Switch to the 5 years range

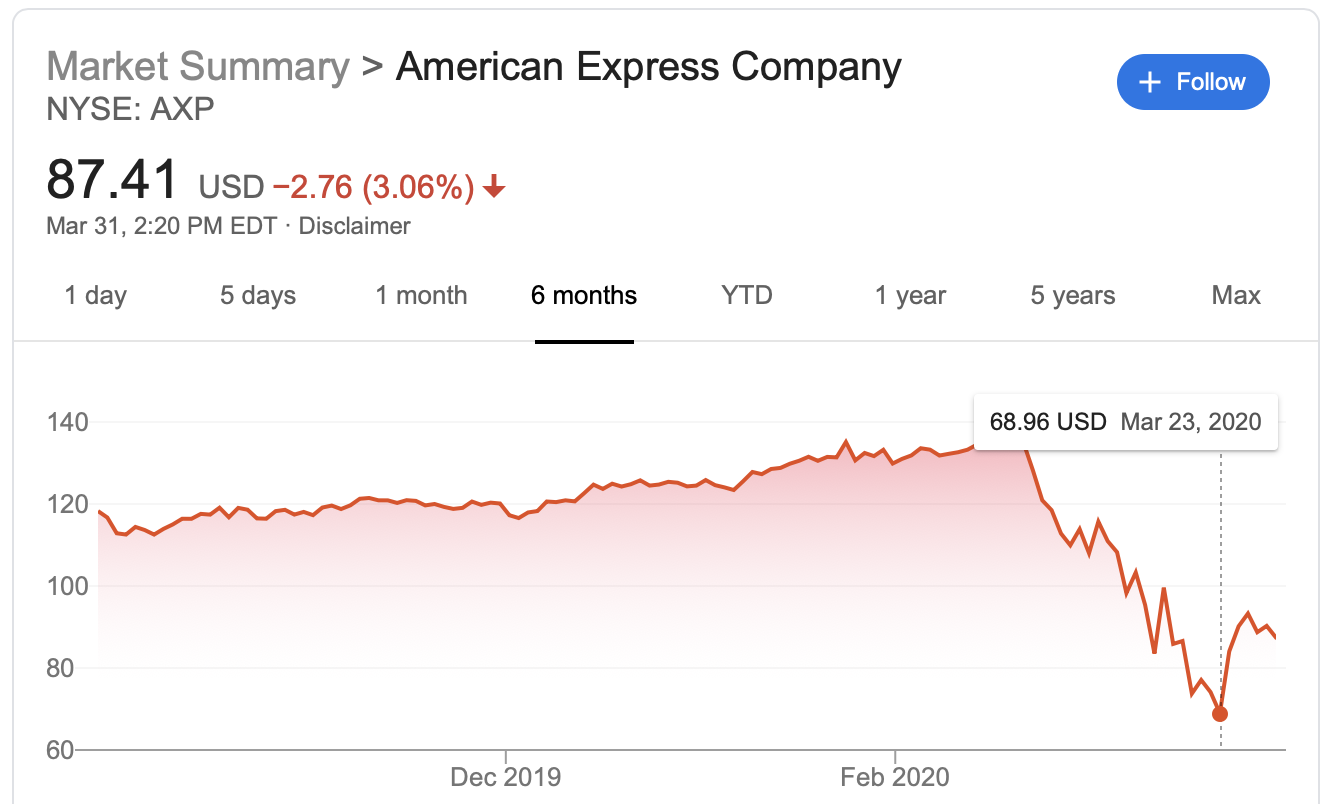tap(1072, 295)
